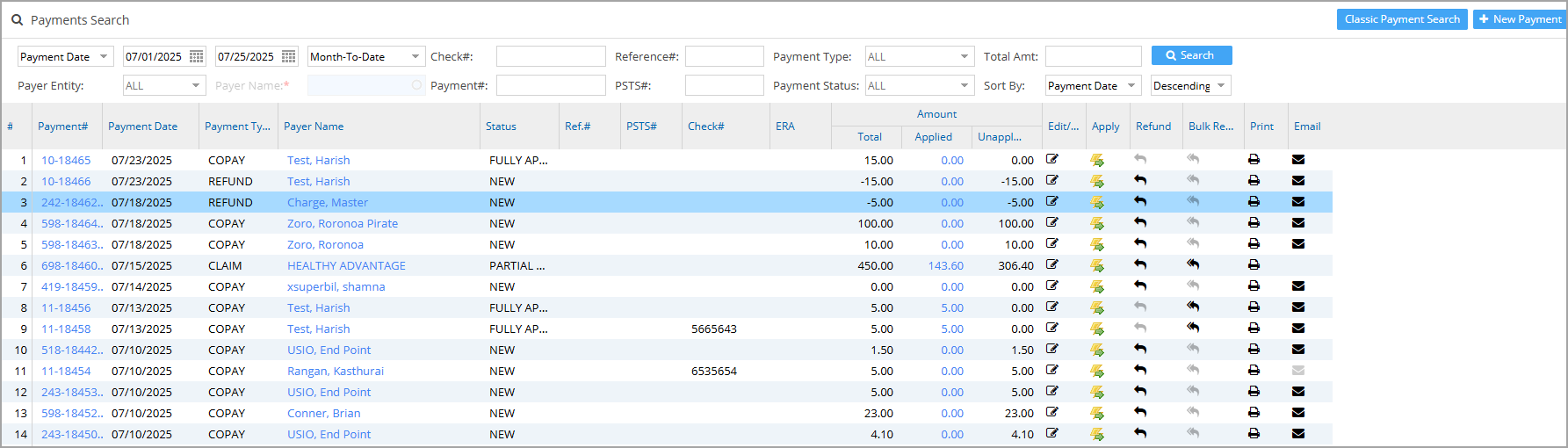Open payer link Conner, Brian
This screenshot has width=1568, height=448.
point(323,413)
